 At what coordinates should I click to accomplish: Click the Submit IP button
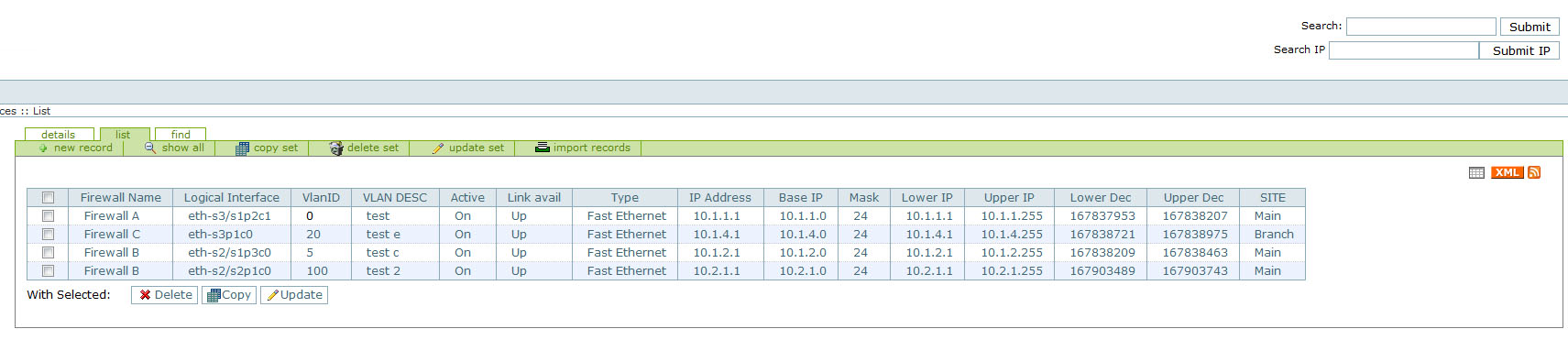pyautogui.click(x=1520, y=50)
